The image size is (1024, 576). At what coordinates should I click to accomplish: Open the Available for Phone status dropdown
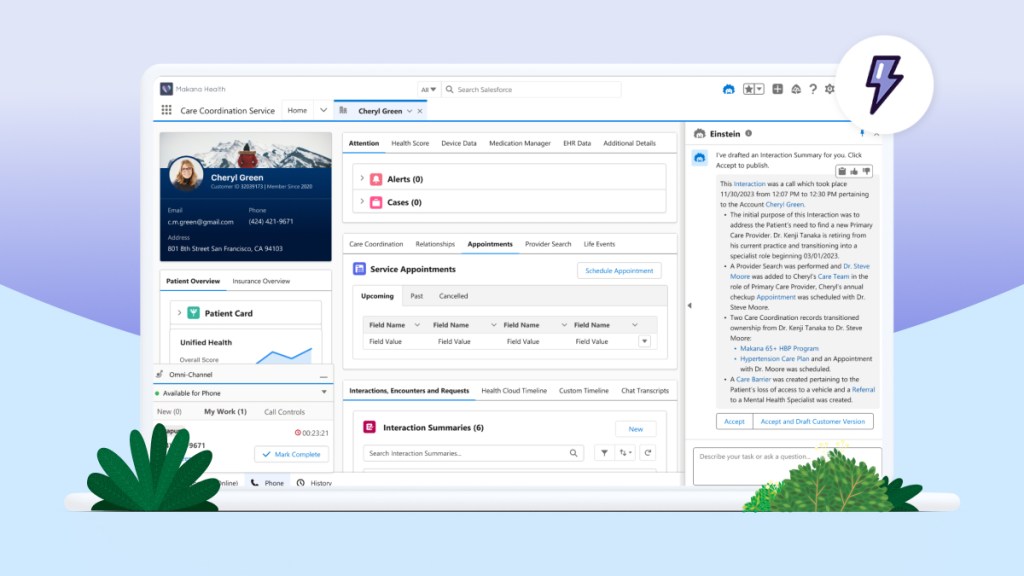[324, 393]
